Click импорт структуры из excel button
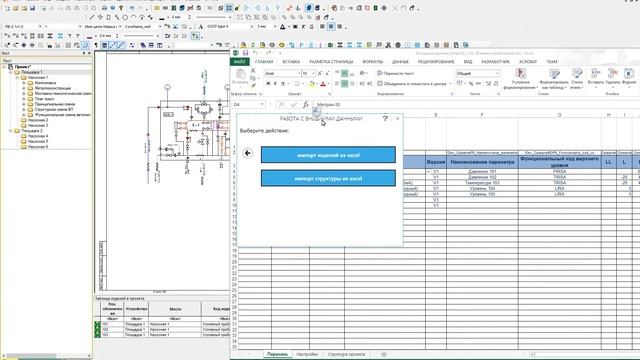This screenshot has height=360, width=640. [x=329, y=178]
